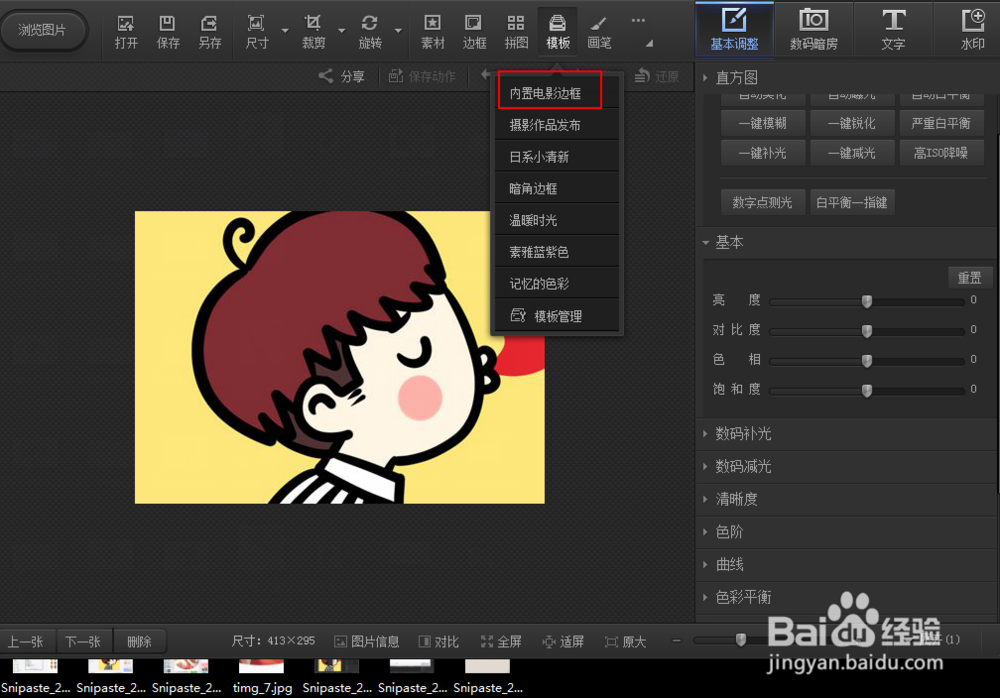Open the more tools ellipsis icon
The height and width of the screenshot is (698, 1000).
[x=638, y=20]
